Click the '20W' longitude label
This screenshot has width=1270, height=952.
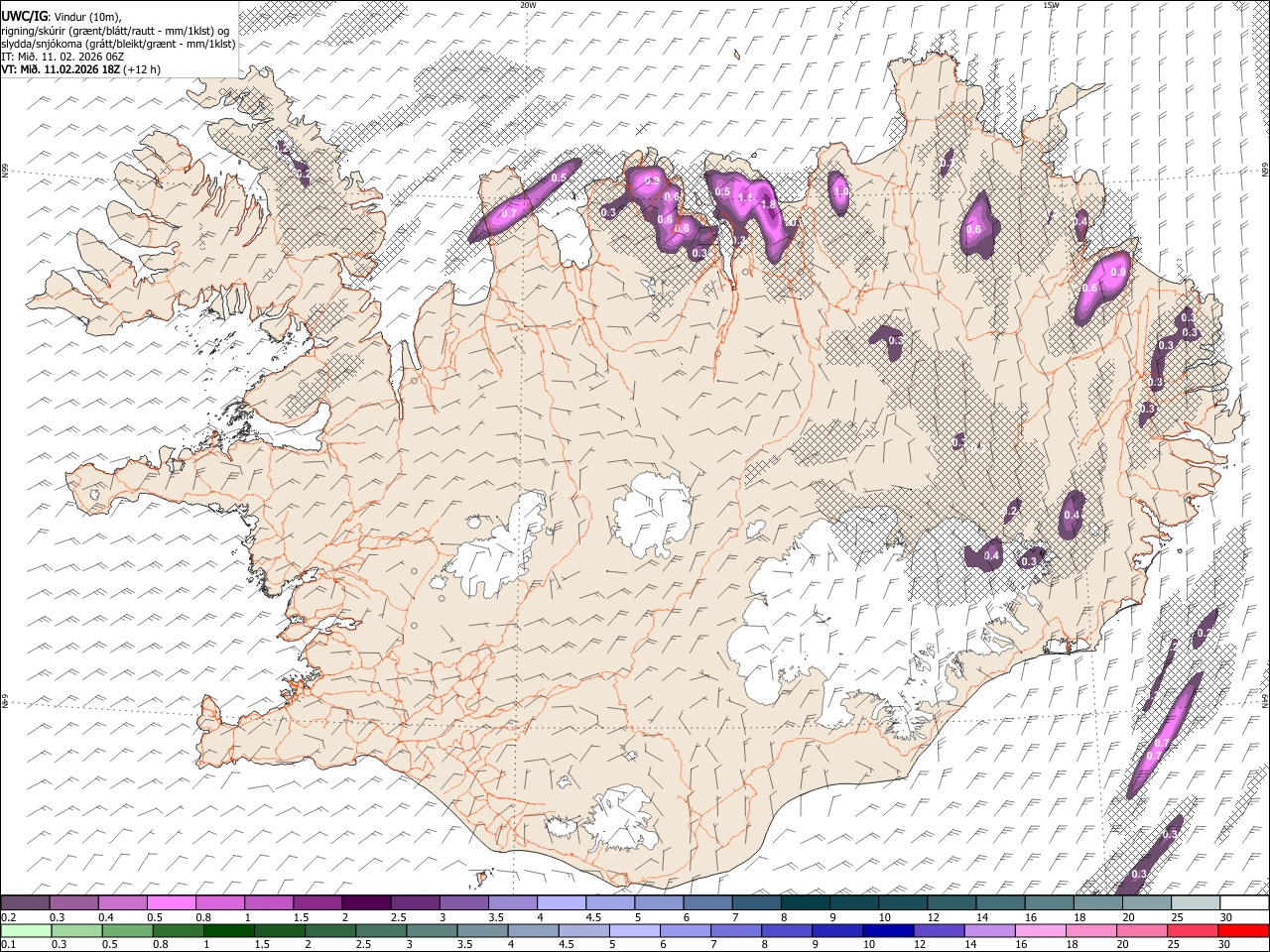(x=528, y=5)
